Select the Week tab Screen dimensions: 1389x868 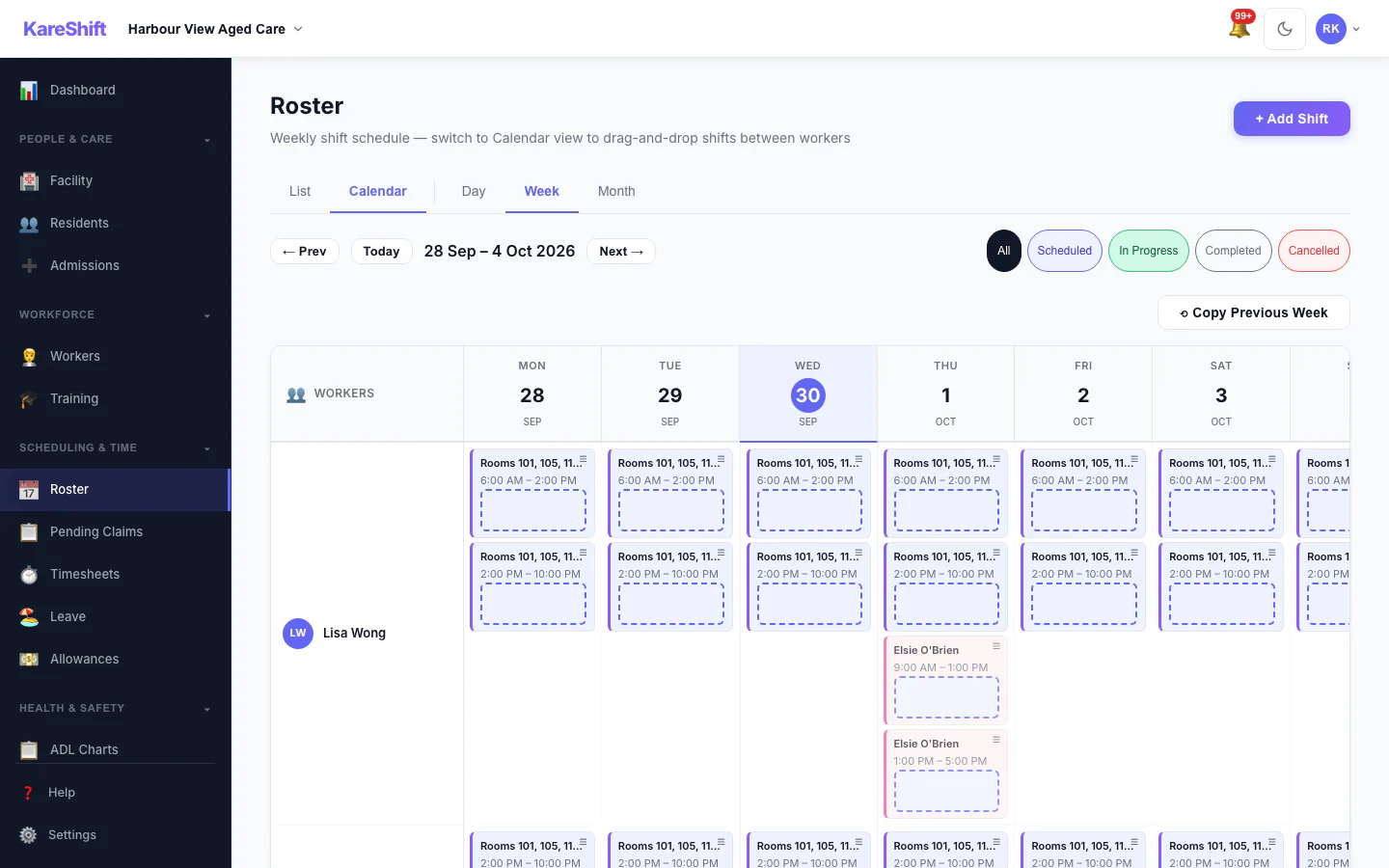point(542,192)
